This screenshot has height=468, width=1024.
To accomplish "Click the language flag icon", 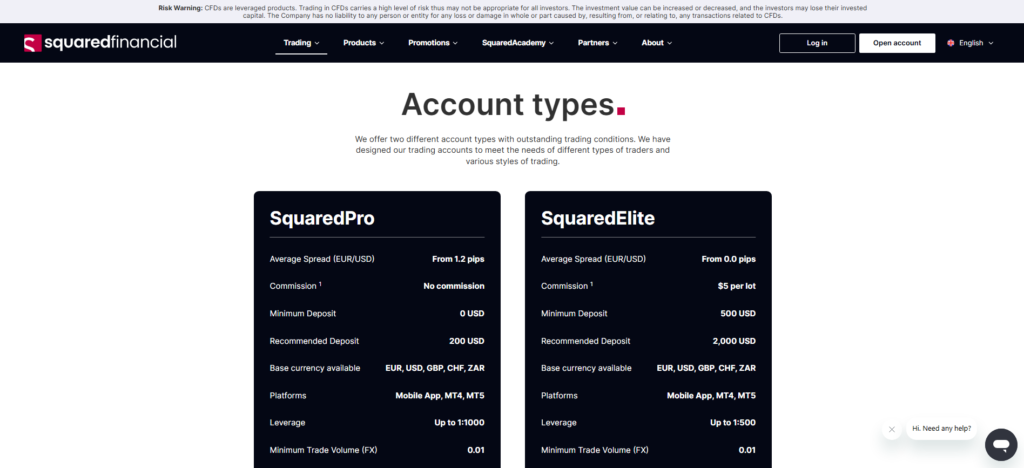I will [x=950, y=43].
